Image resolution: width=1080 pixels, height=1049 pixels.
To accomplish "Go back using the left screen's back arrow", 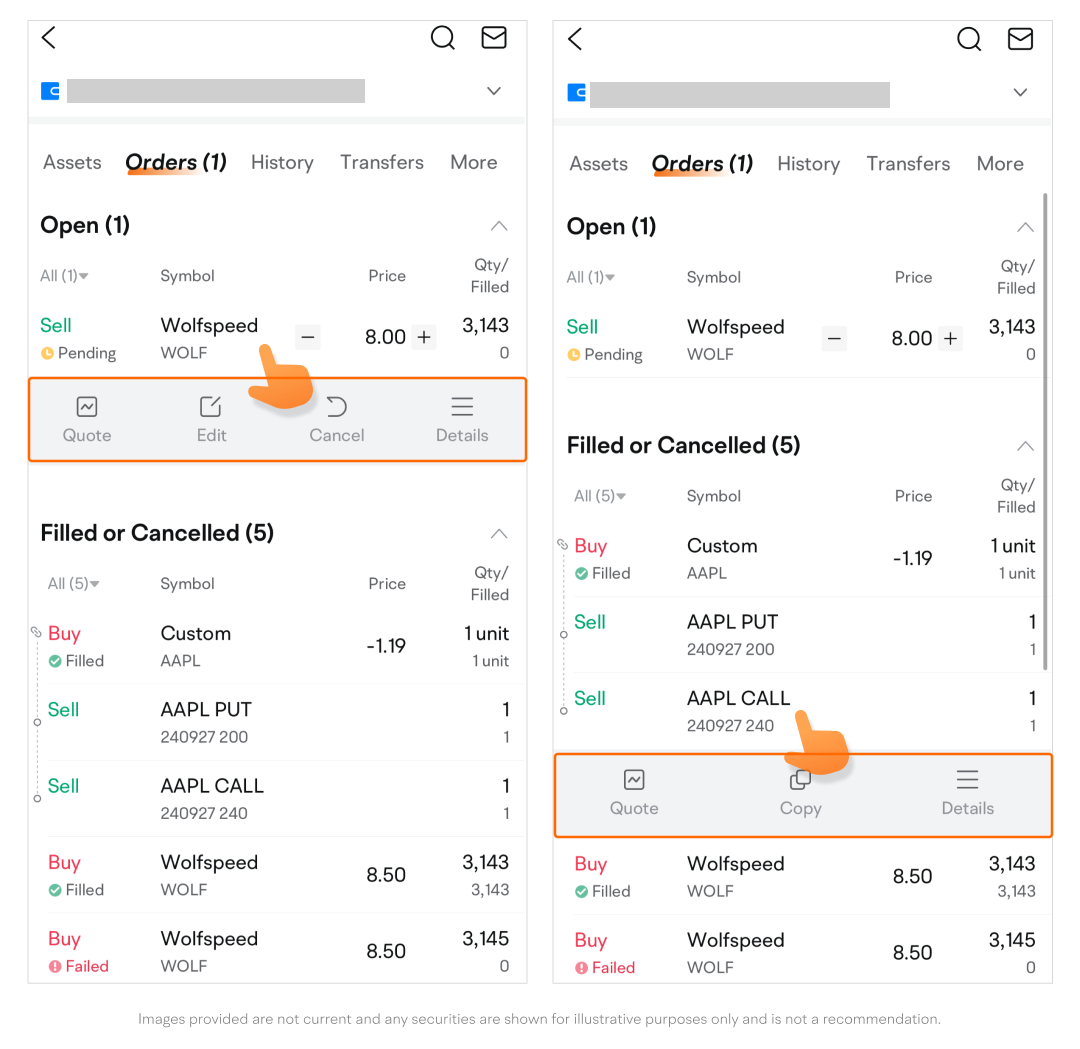I will coord(49,38).
